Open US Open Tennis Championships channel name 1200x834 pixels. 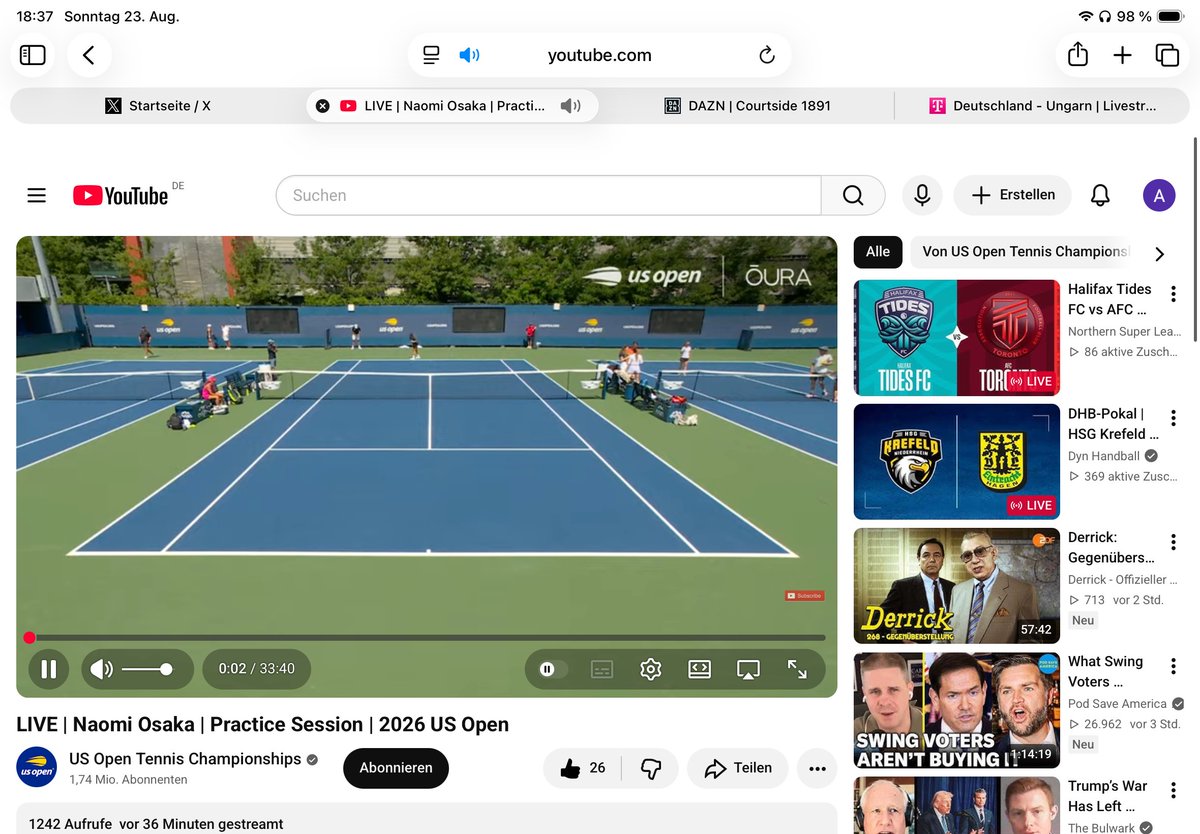(x=185, y=759)
